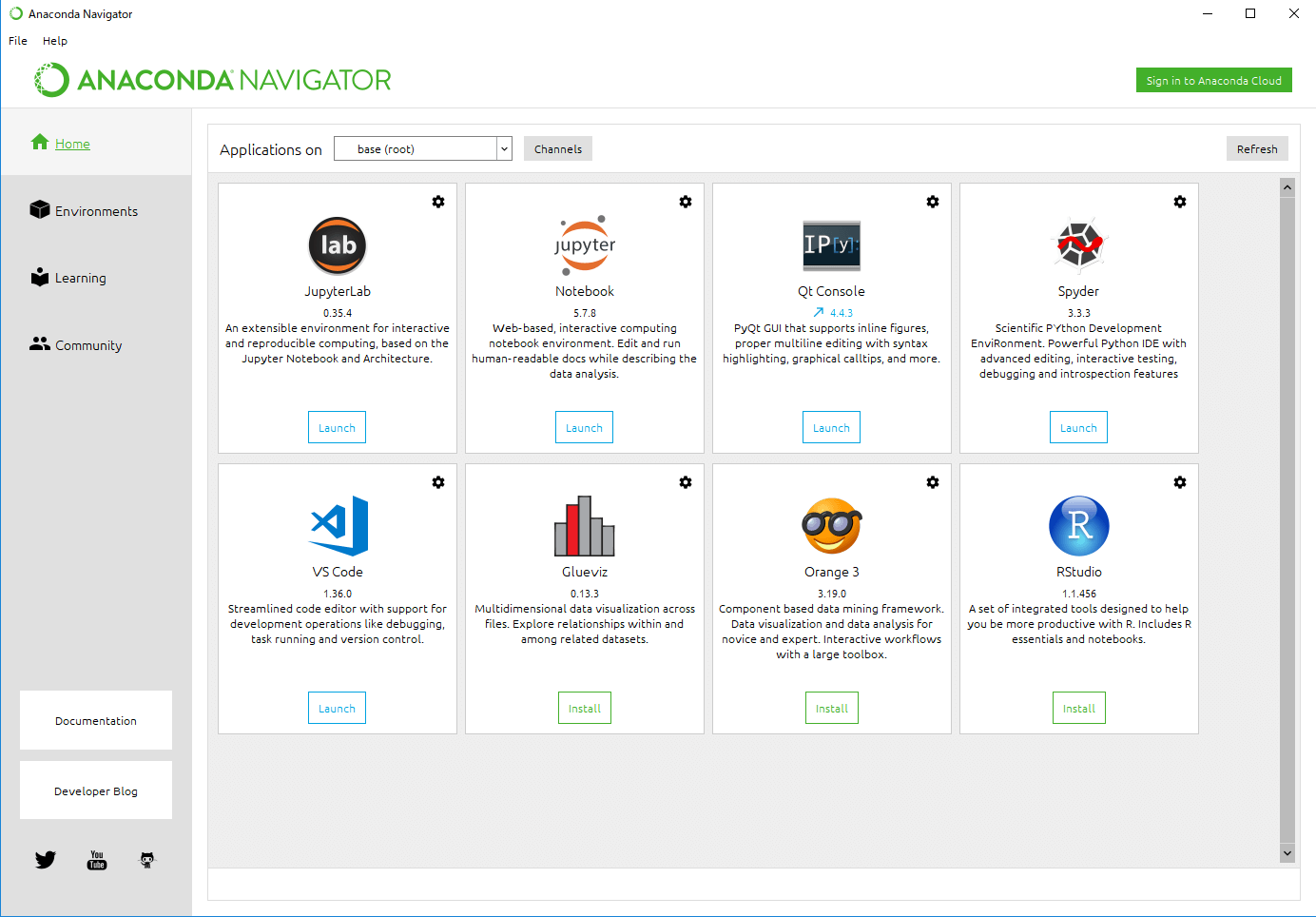Click the Glueviz bar chart logo
The height and width of the screenshot is (917, 1316).
tap(585, 526)
